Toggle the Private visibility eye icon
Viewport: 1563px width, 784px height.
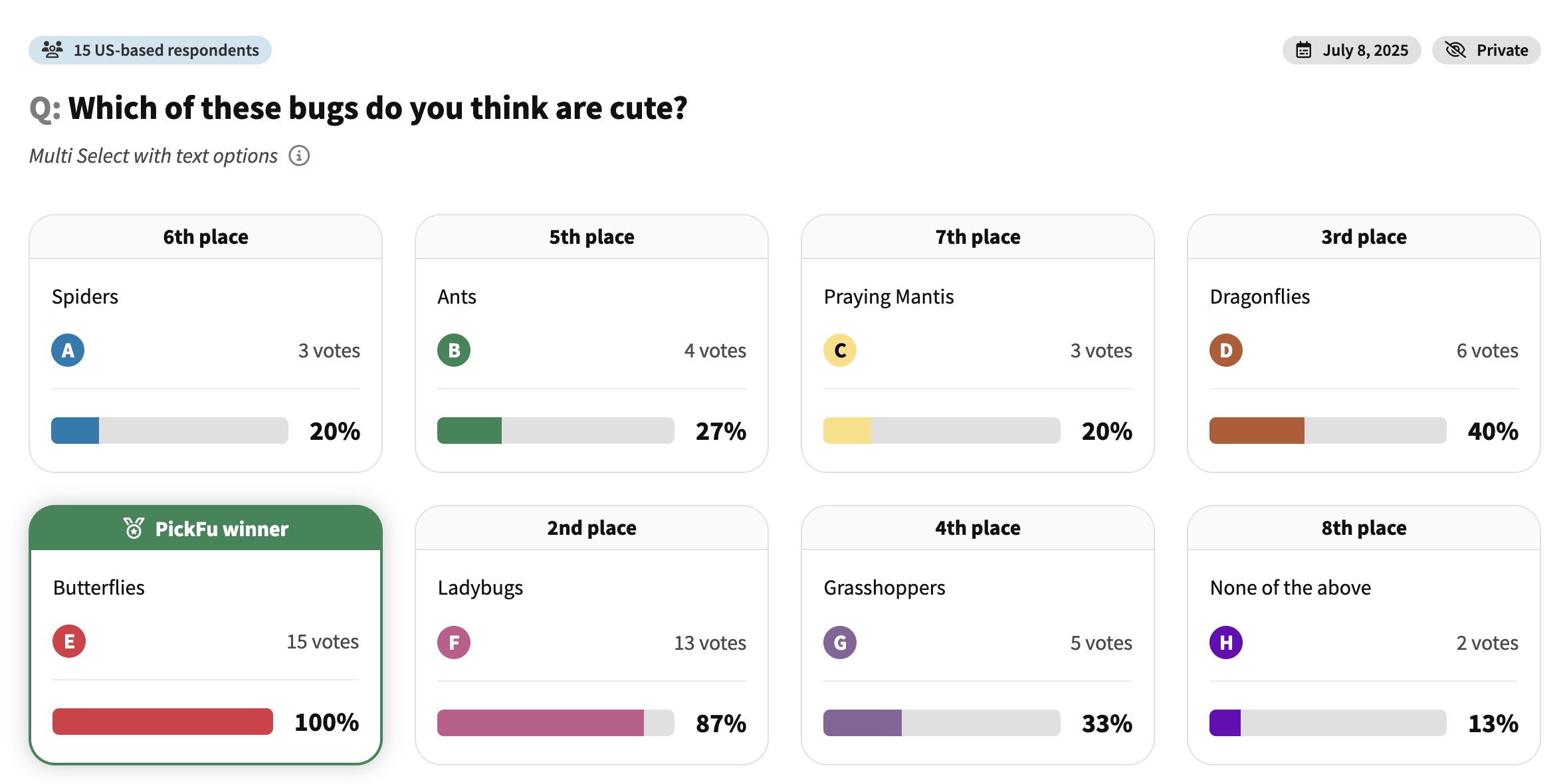pos(1455,50)
